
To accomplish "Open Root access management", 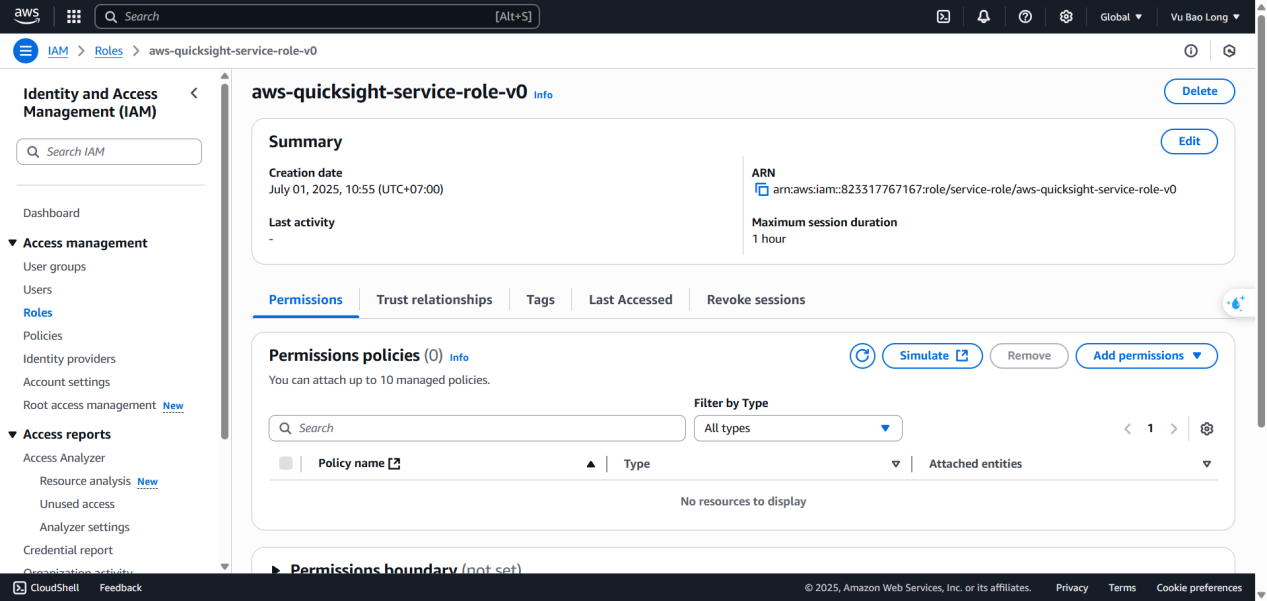I will pyautogui.click(x=90, y=405).
